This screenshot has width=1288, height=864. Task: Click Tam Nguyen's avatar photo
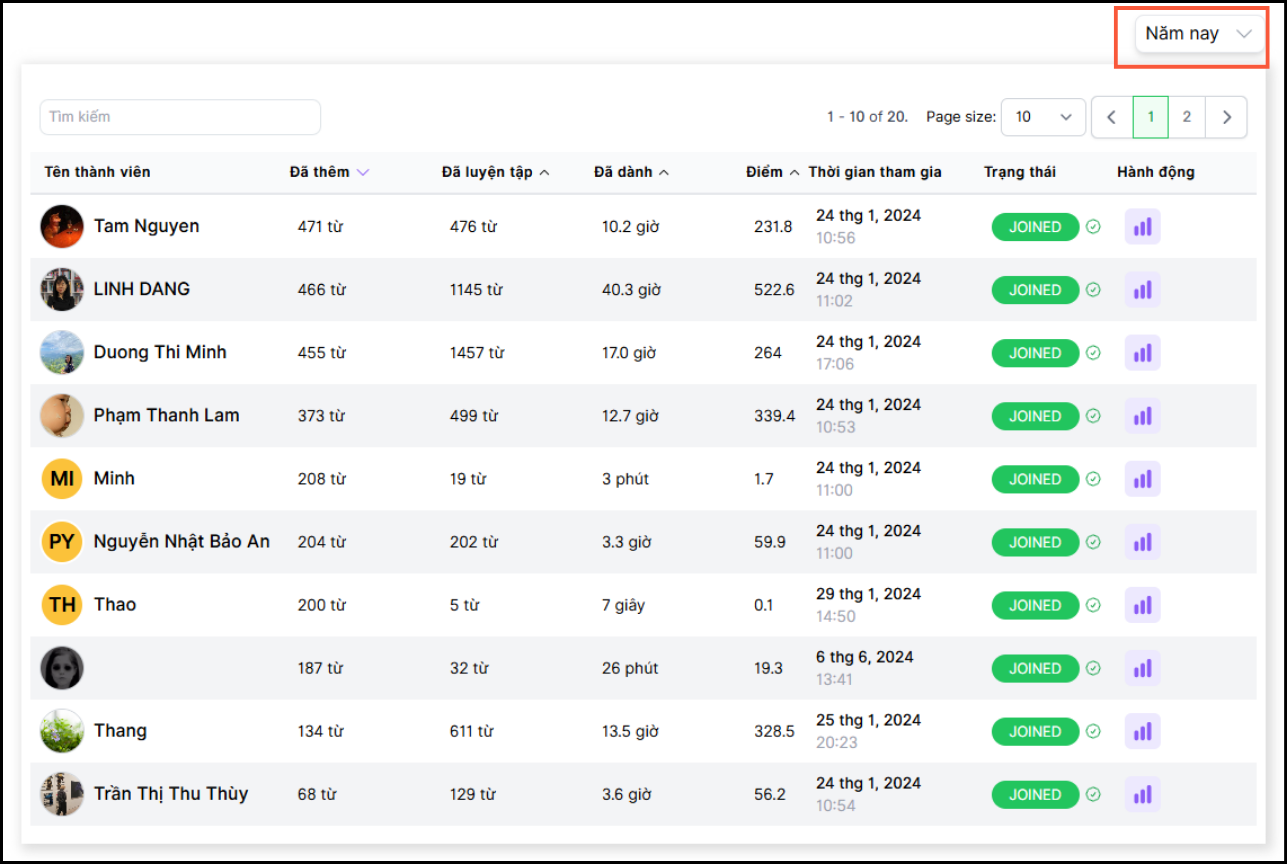coord(62,226)
